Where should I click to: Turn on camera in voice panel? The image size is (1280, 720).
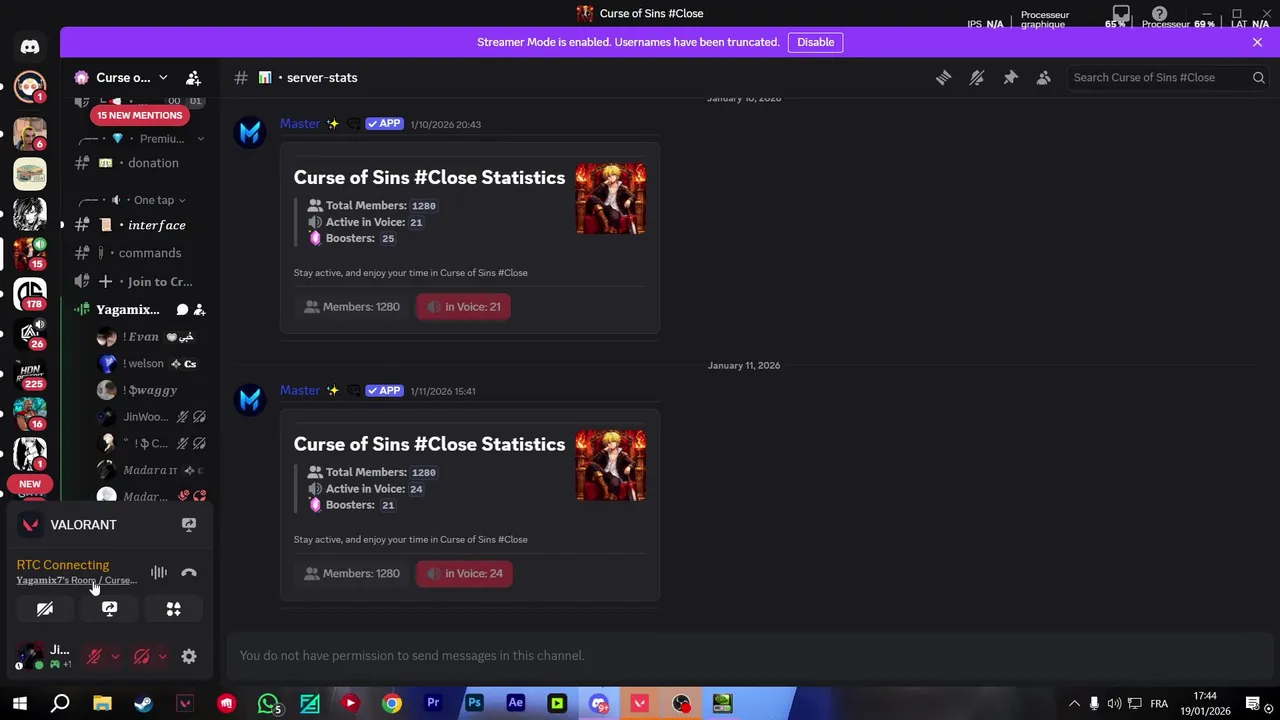click(x=45, y=608)
